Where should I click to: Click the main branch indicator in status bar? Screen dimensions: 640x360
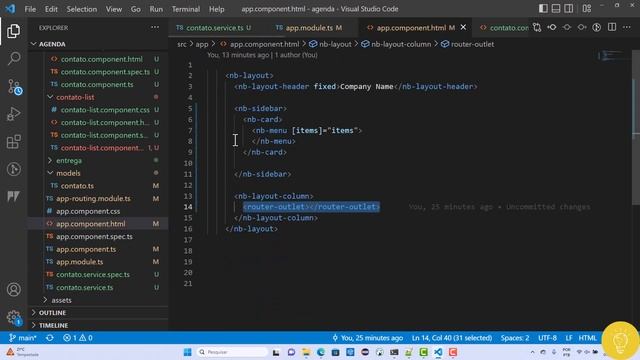[23, 338]
